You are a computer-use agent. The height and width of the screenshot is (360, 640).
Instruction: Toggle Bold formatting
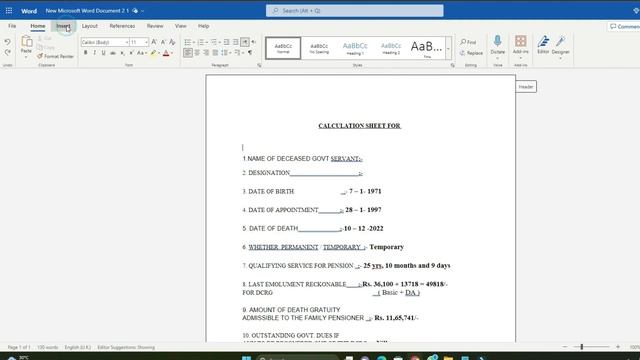click(85, 53)
